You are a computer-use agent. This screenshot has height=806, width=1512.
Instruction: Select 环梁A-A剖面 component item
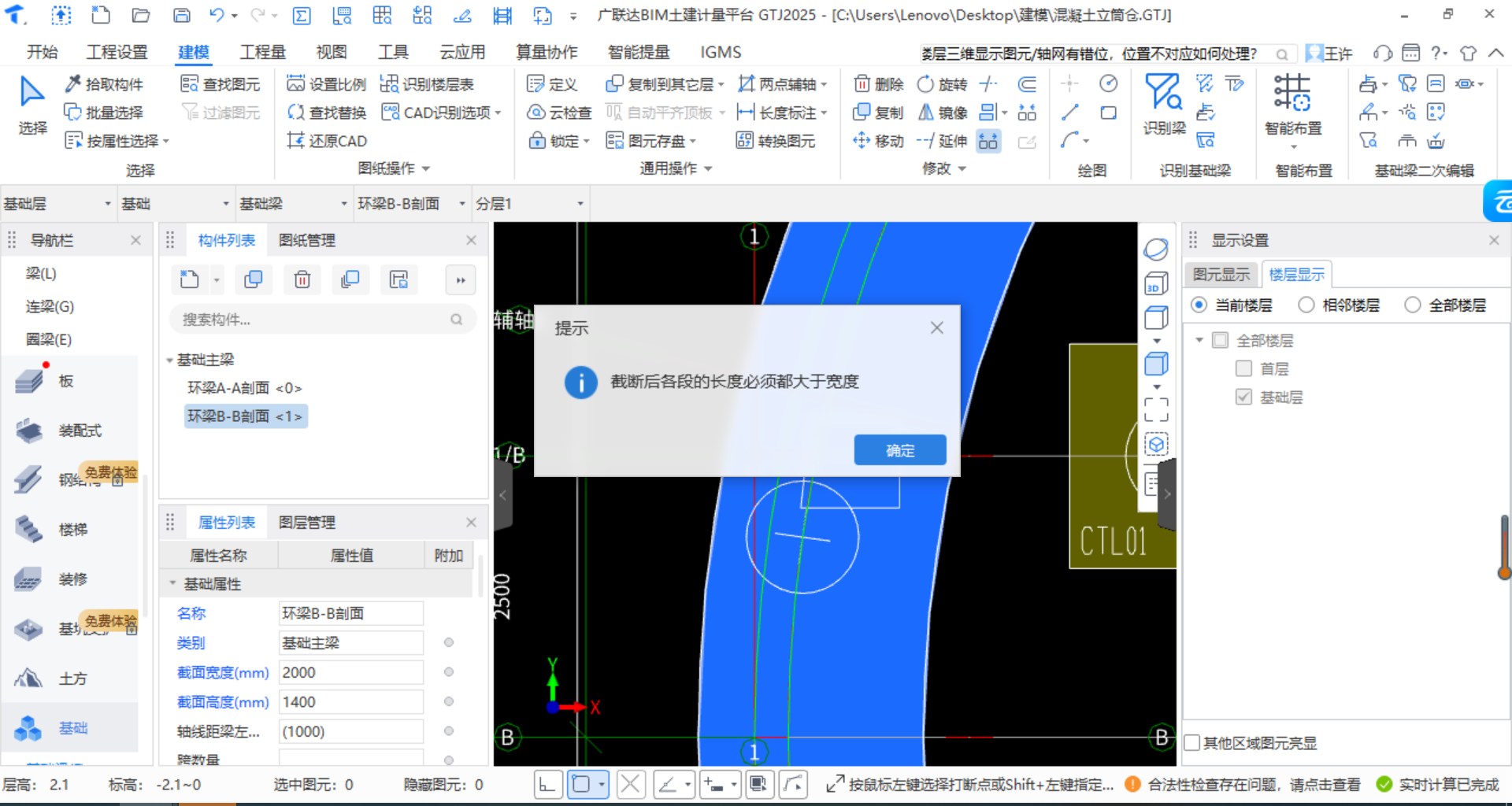244,387
